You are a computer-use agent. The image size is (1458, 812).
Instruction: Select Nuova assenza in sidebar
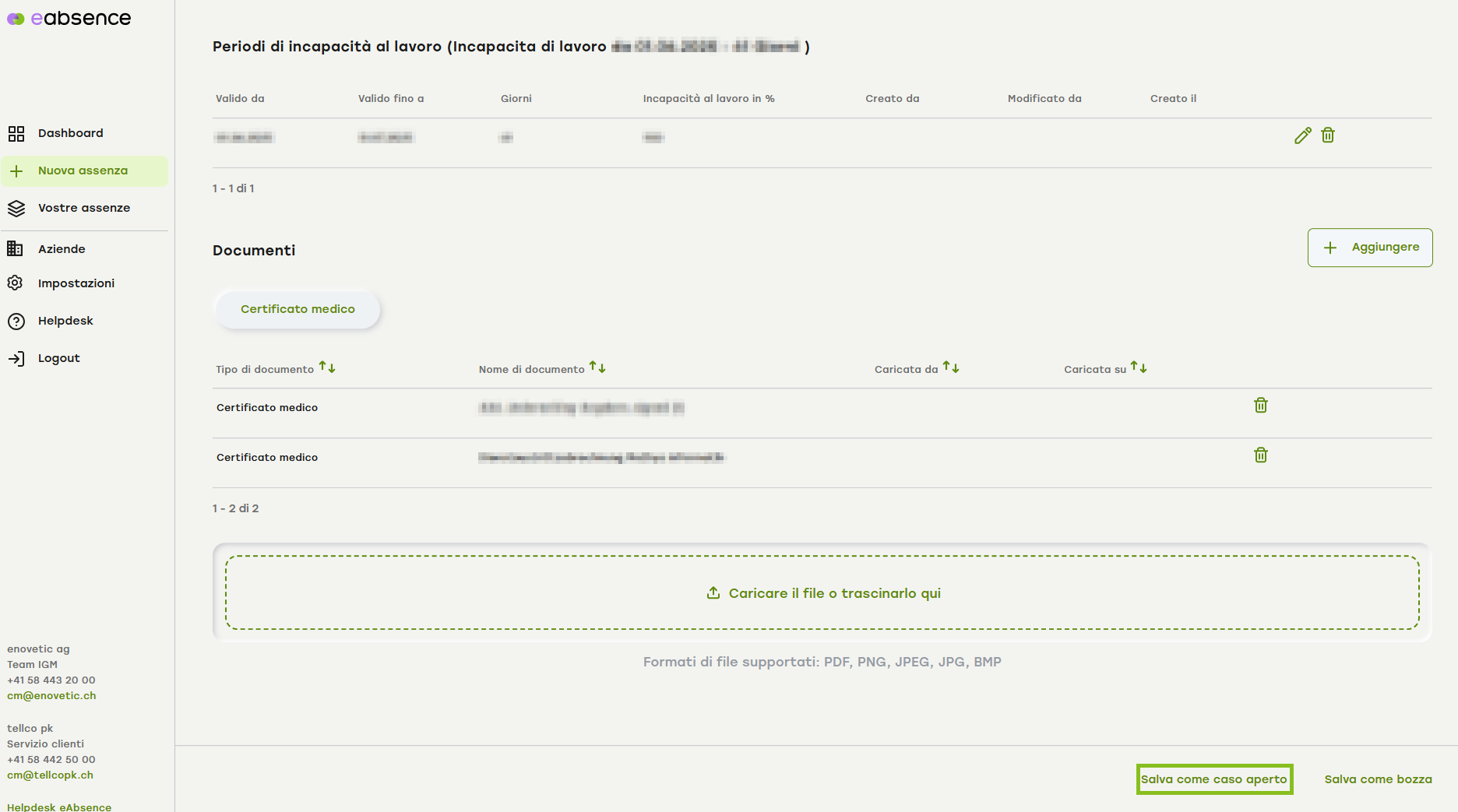(83, 170)
